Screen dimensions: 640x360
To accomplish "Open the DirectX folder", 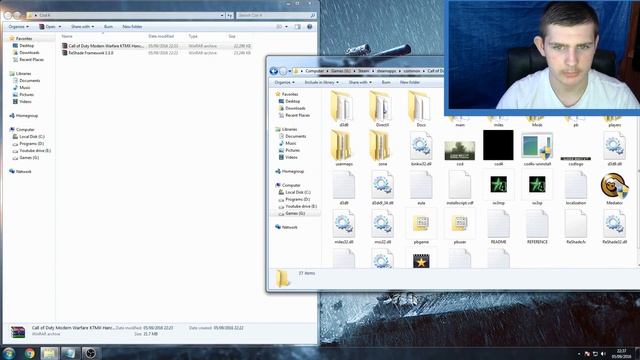I will point(382,107).
